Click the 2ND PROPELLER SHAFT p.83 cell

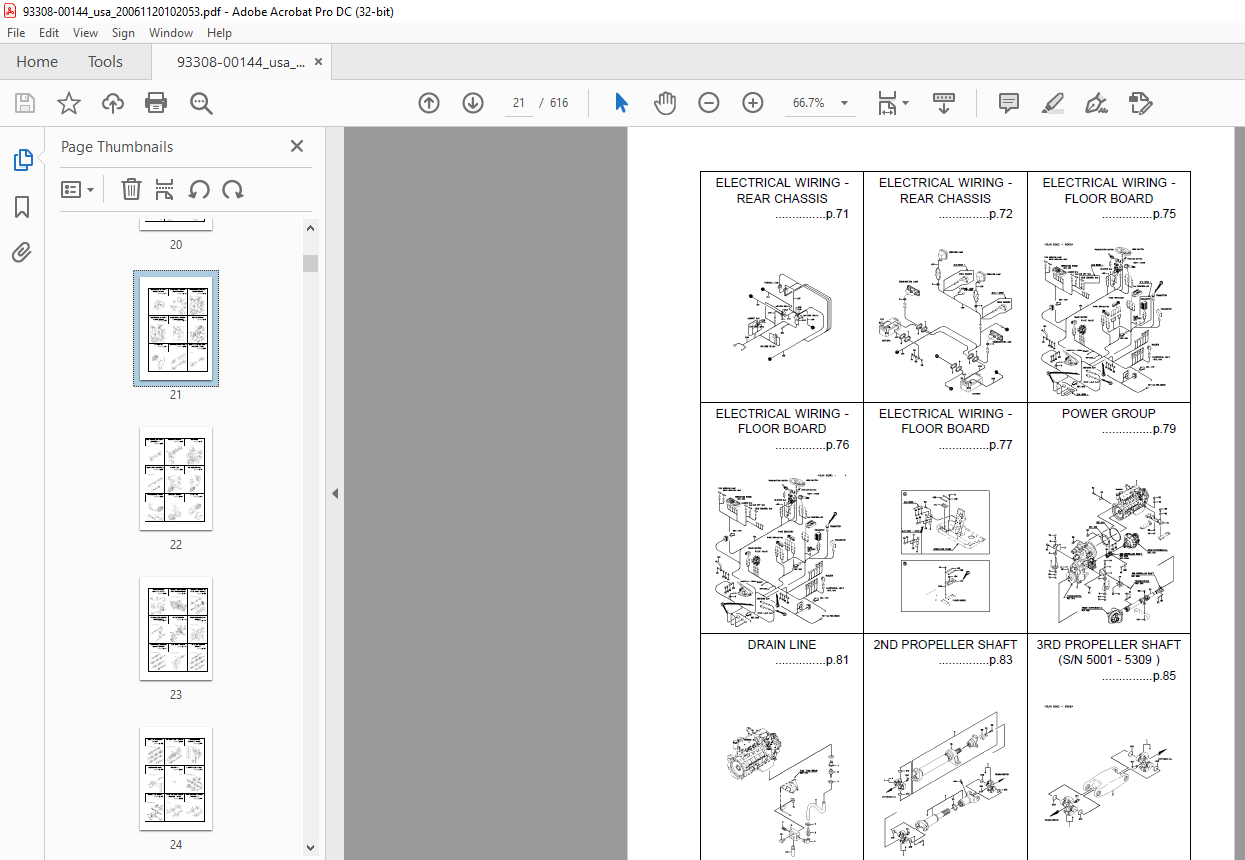click(945, 747)
